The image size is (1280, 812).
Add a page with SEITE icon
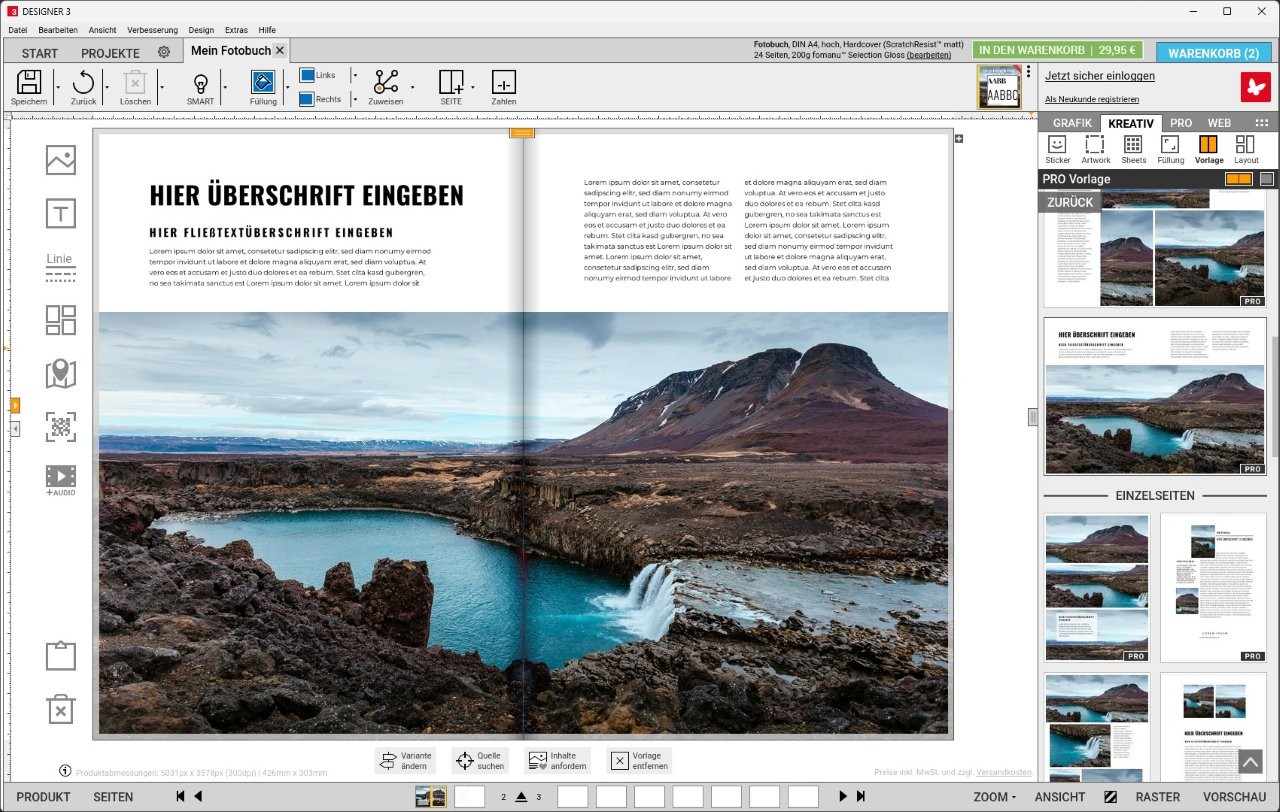(x=451, y=83)
